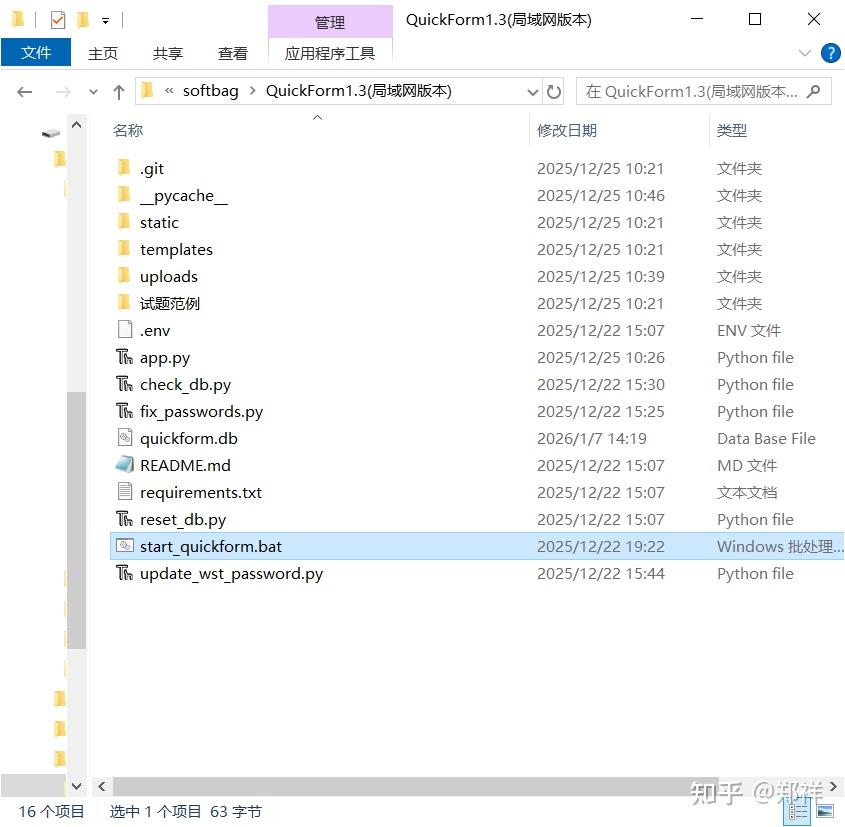Viewport: 845px width, 827px height.
Task: Select the file name quickform.db
Action: (x=189, y=439)
